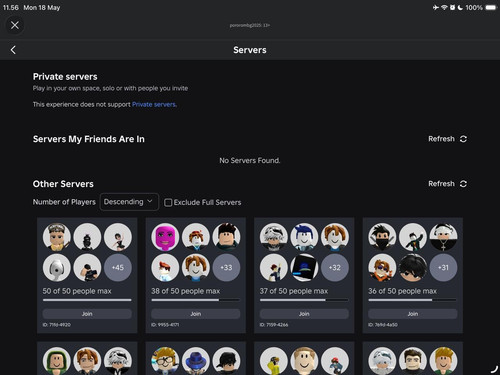500x375 pixels.
Task: Click the Other Servers heading
Action: pos(63,184)
